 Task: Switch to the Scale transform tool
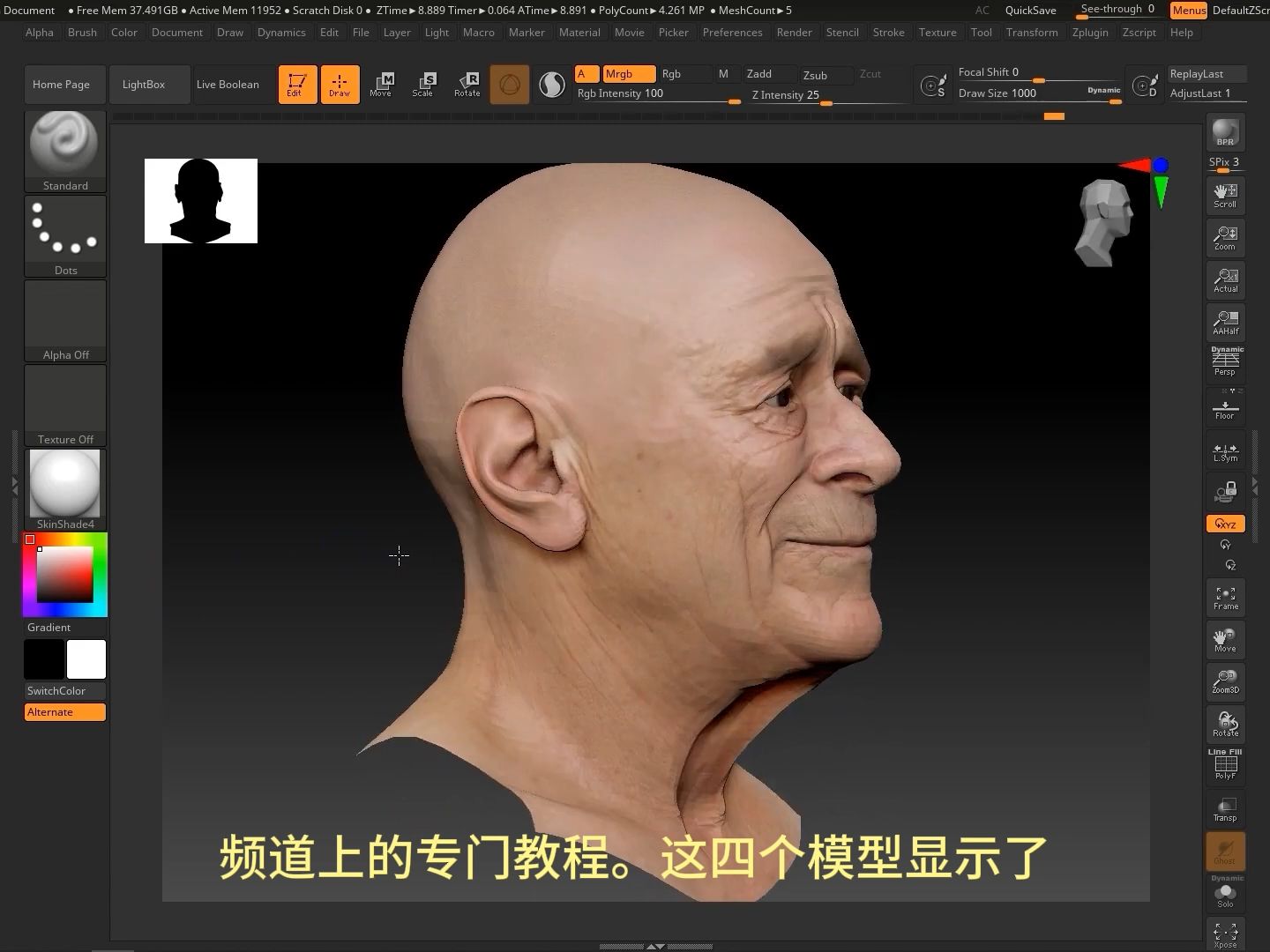click(x=423, y=85)
